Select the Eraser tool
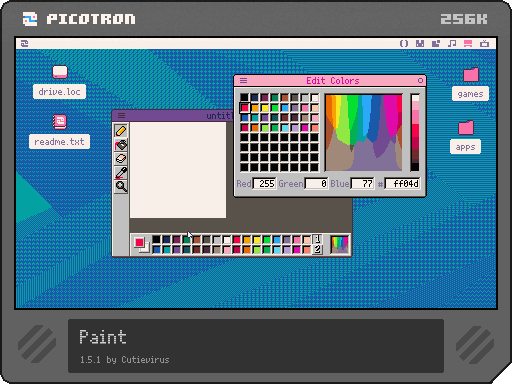512x384 pixels. click(121, 159)
